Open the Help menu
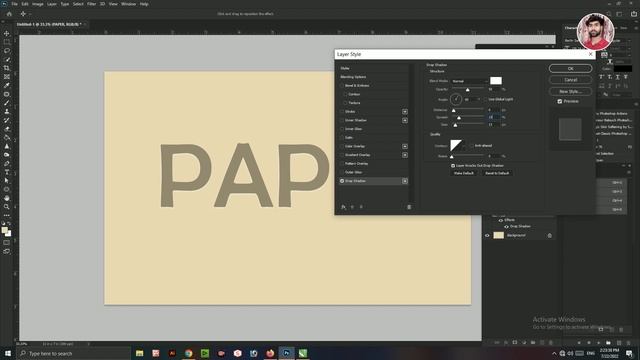Viewport: 640px width, 360px height. [144, 4]
